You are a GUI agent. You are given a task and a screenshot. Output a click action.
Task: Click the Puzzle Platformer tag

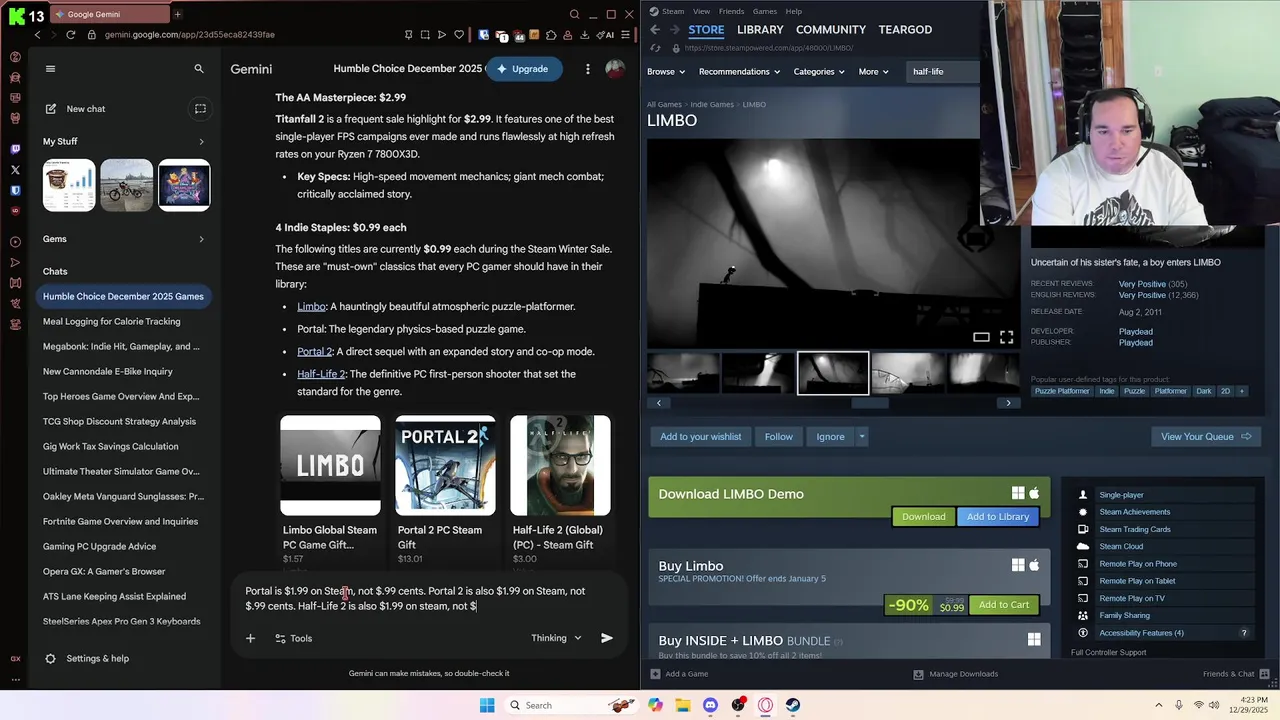[1062, 391]
